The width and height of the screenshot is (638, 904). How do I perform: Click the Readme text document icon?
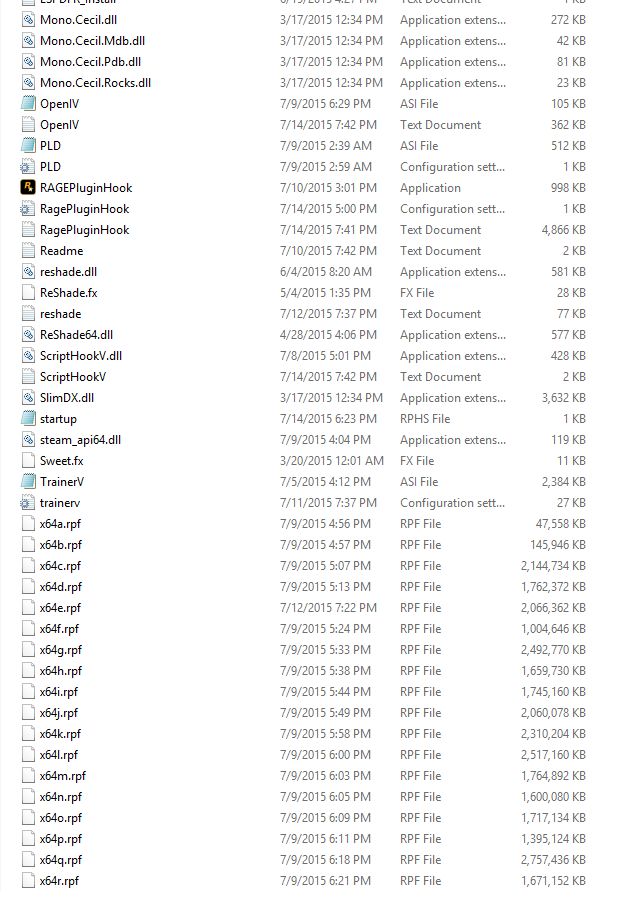click(x=28, y=251)
